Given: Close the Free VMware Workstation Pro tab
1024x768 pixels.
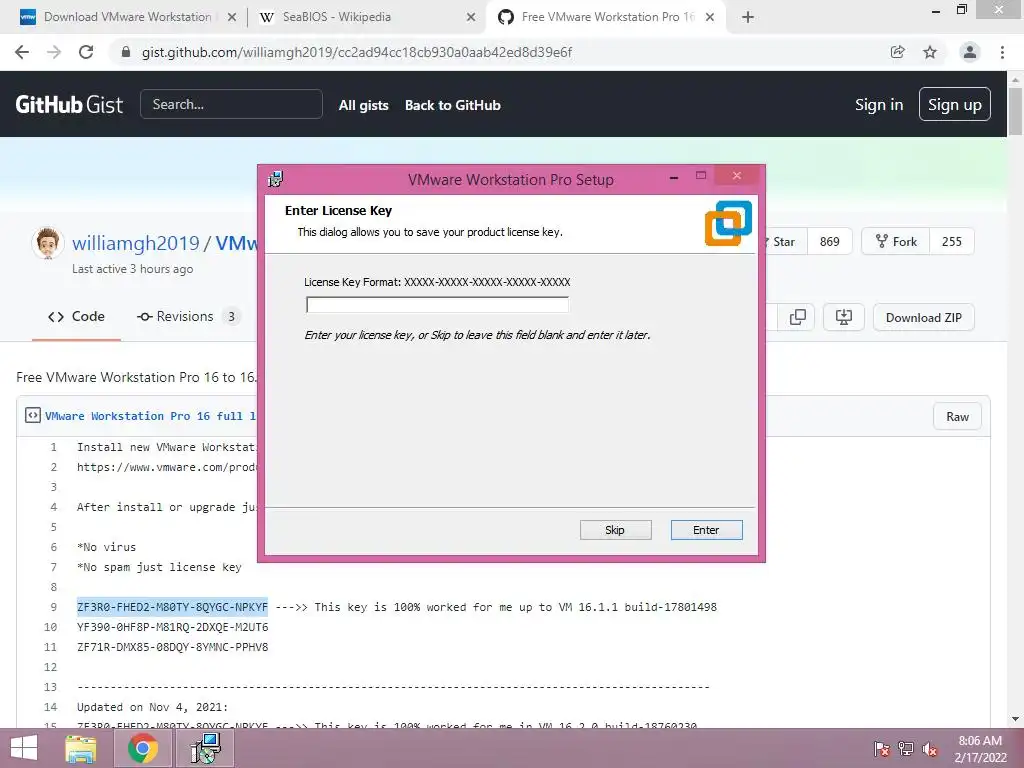Looking at the screenshot, I should coord(710,18).
